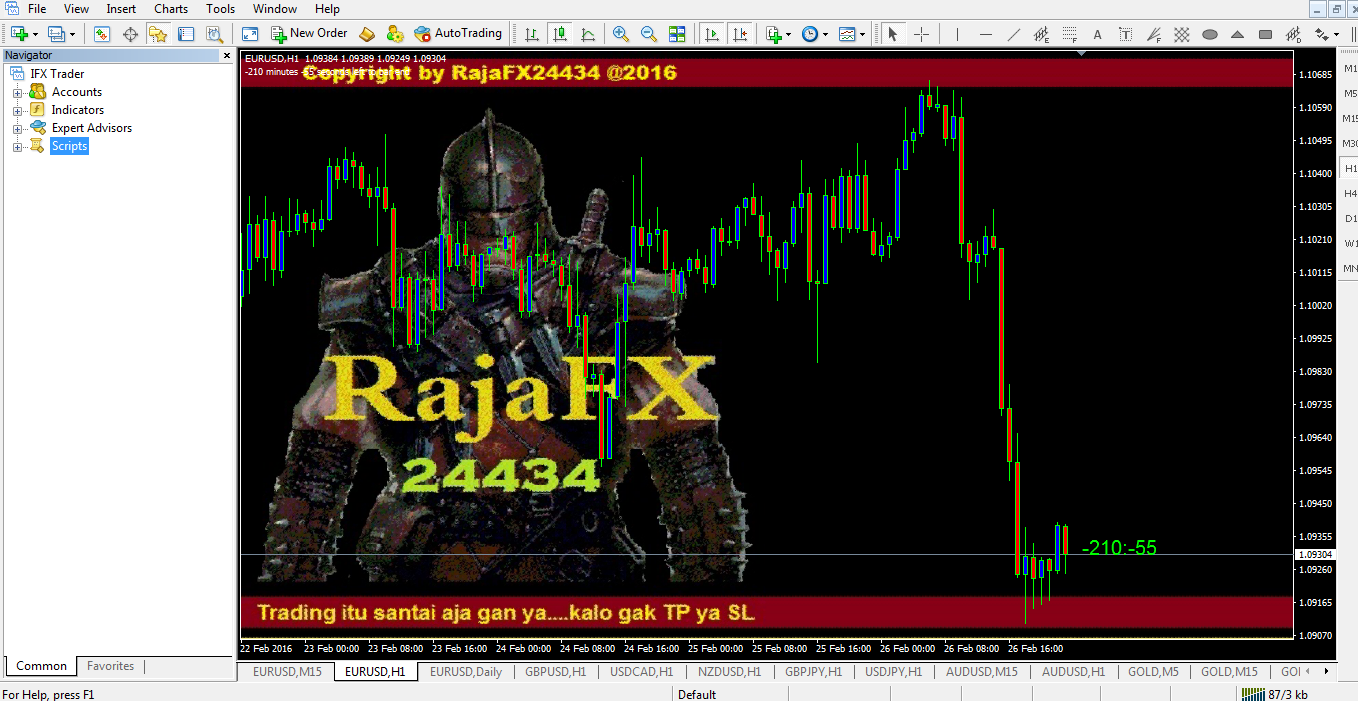Image resolution: width=1358 pixels, height=701 pixels.
Task: Switch to the EURUSD,Daily chart tab
Action: pos(466,672)
